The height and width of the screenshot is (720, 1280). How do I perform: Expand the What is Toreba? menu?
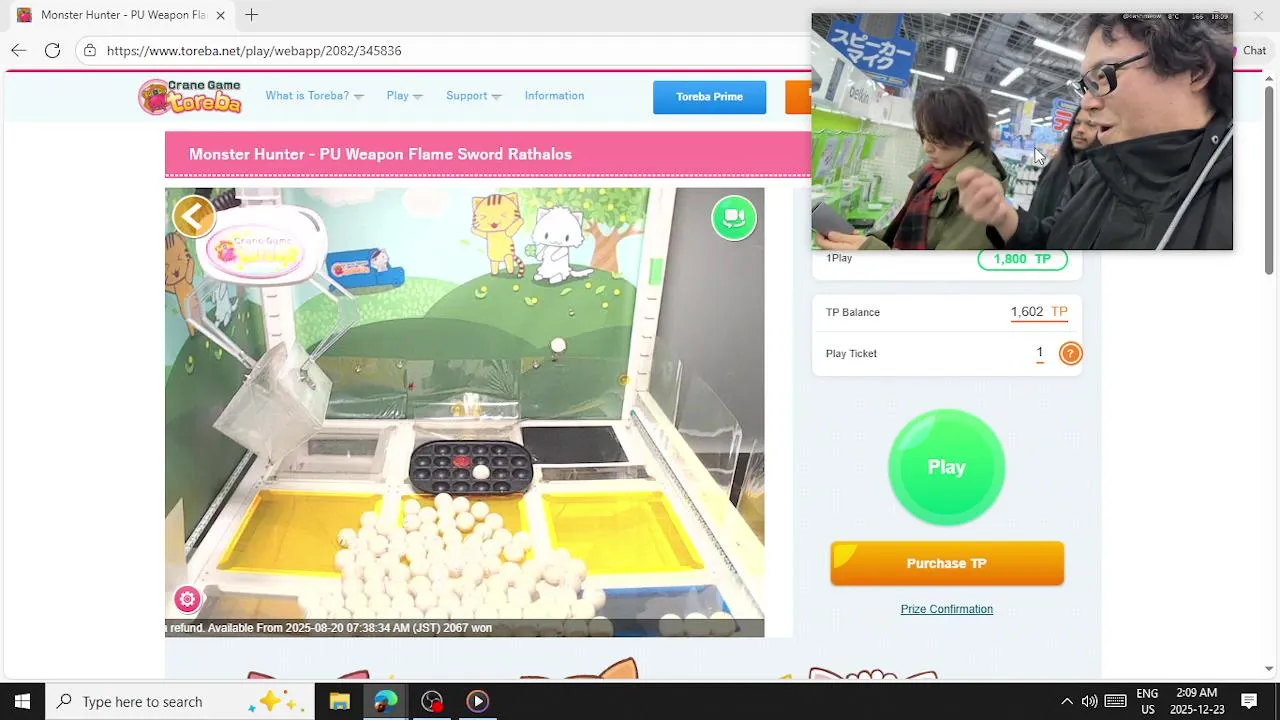[x=314, y=96]
